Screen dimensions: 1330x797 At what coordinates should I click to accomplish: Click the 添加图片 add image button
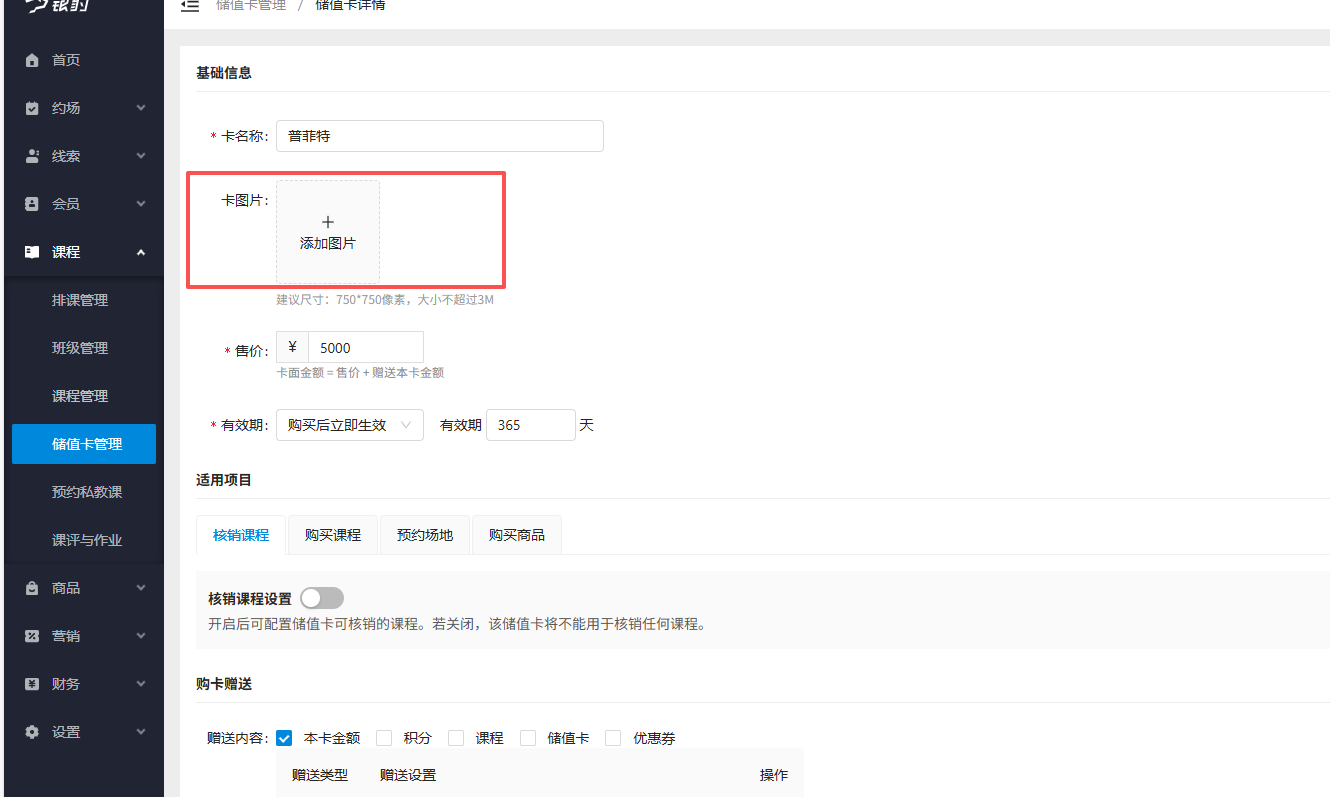(x=327, y=230)
